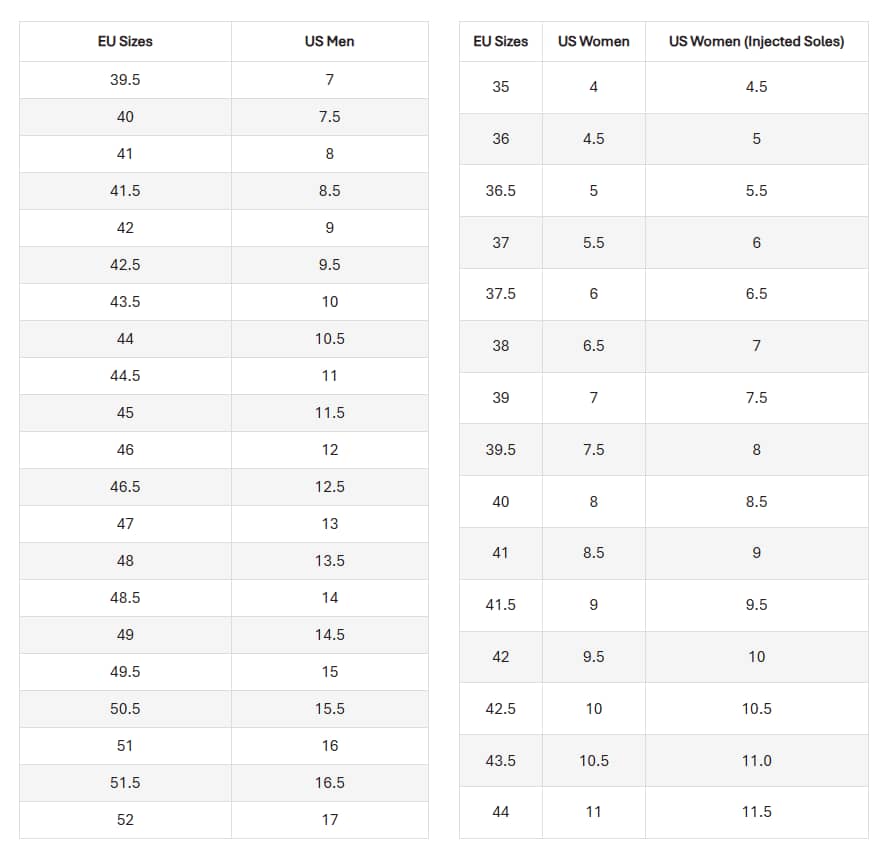Click the US Men 17 cell
Screen dimensions: 886x863
tap(329, 820)
